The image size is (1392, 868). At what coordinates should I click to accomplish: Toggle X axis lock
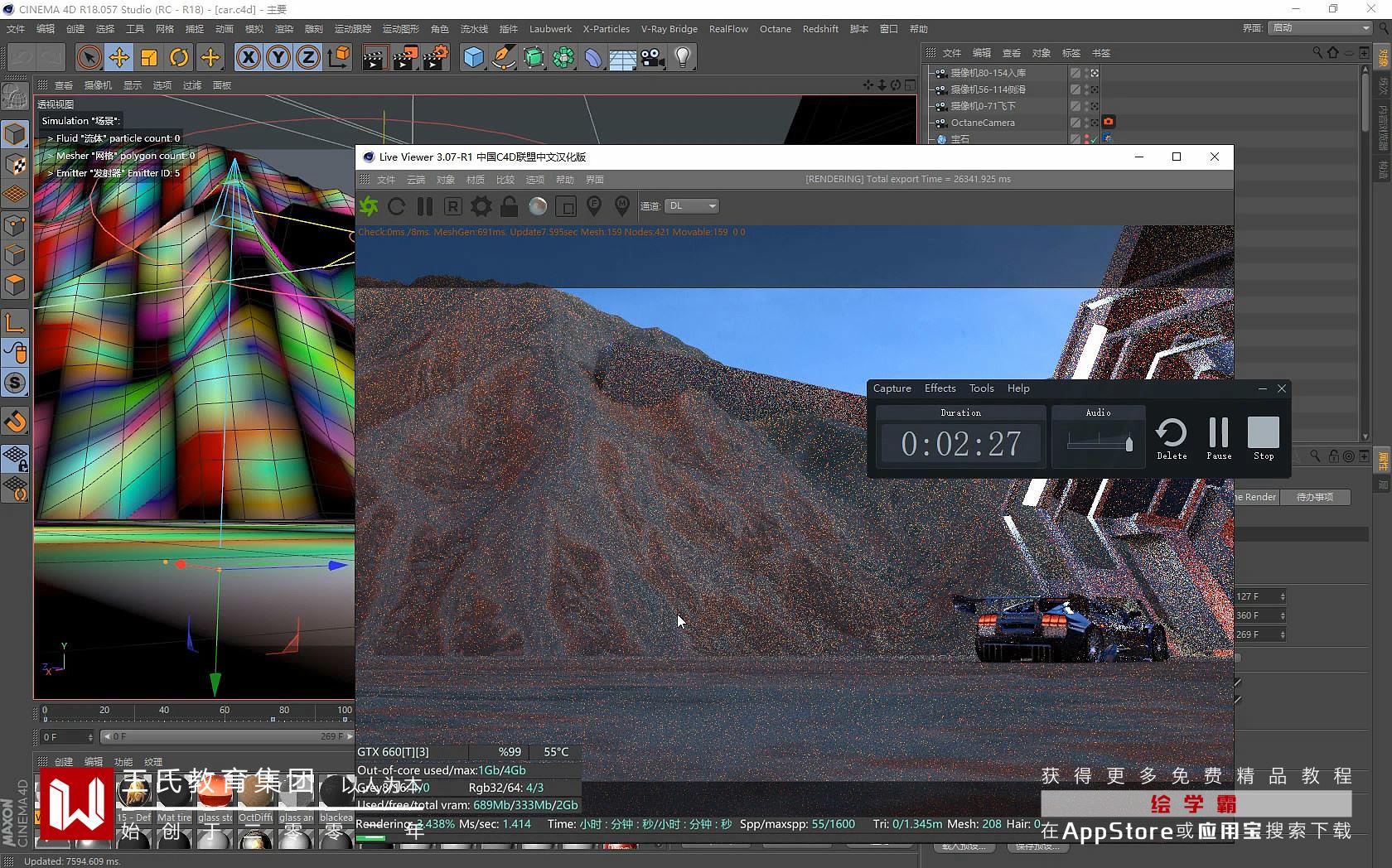249,57
